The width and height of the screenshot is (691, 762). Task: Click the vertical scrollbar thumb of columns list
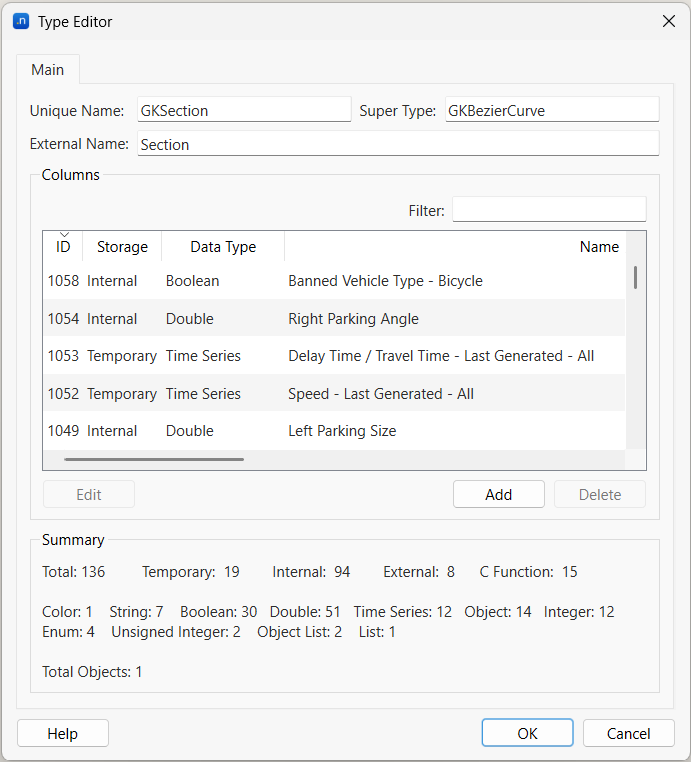[636, 277]
